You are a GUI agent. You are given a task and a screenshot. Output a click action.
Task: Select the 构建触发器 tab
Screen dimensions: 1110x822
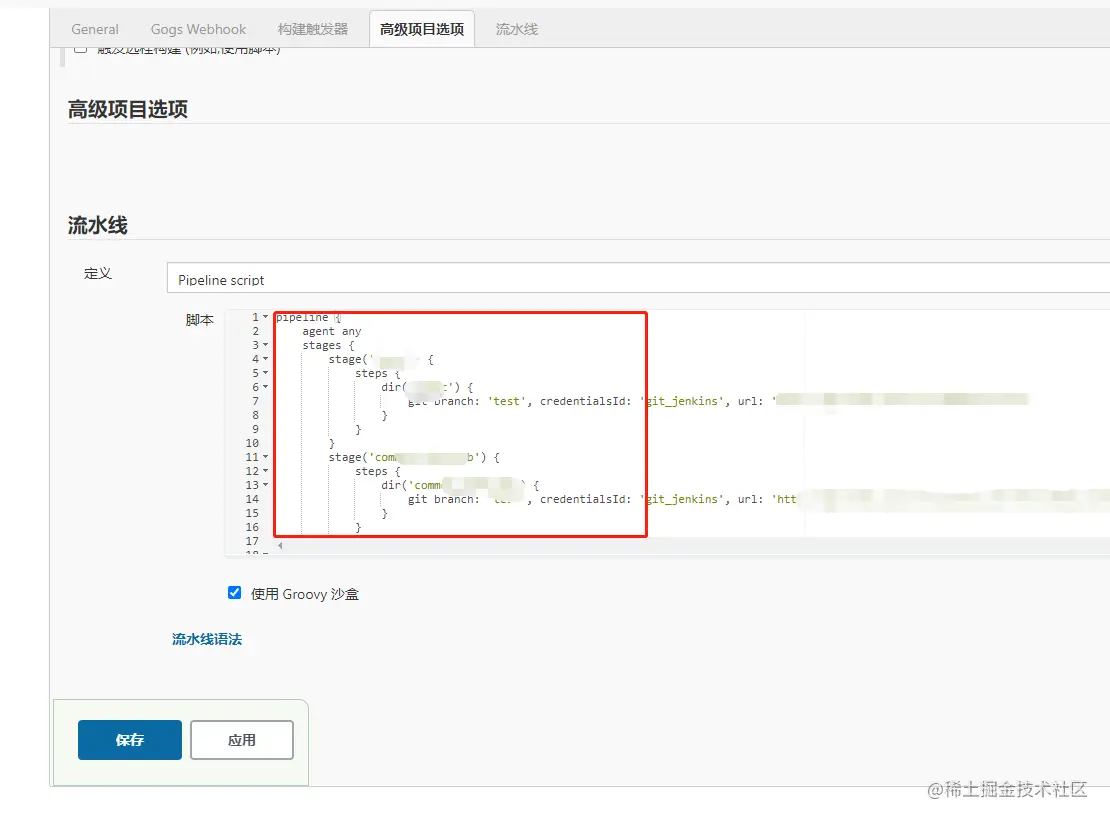312,29
